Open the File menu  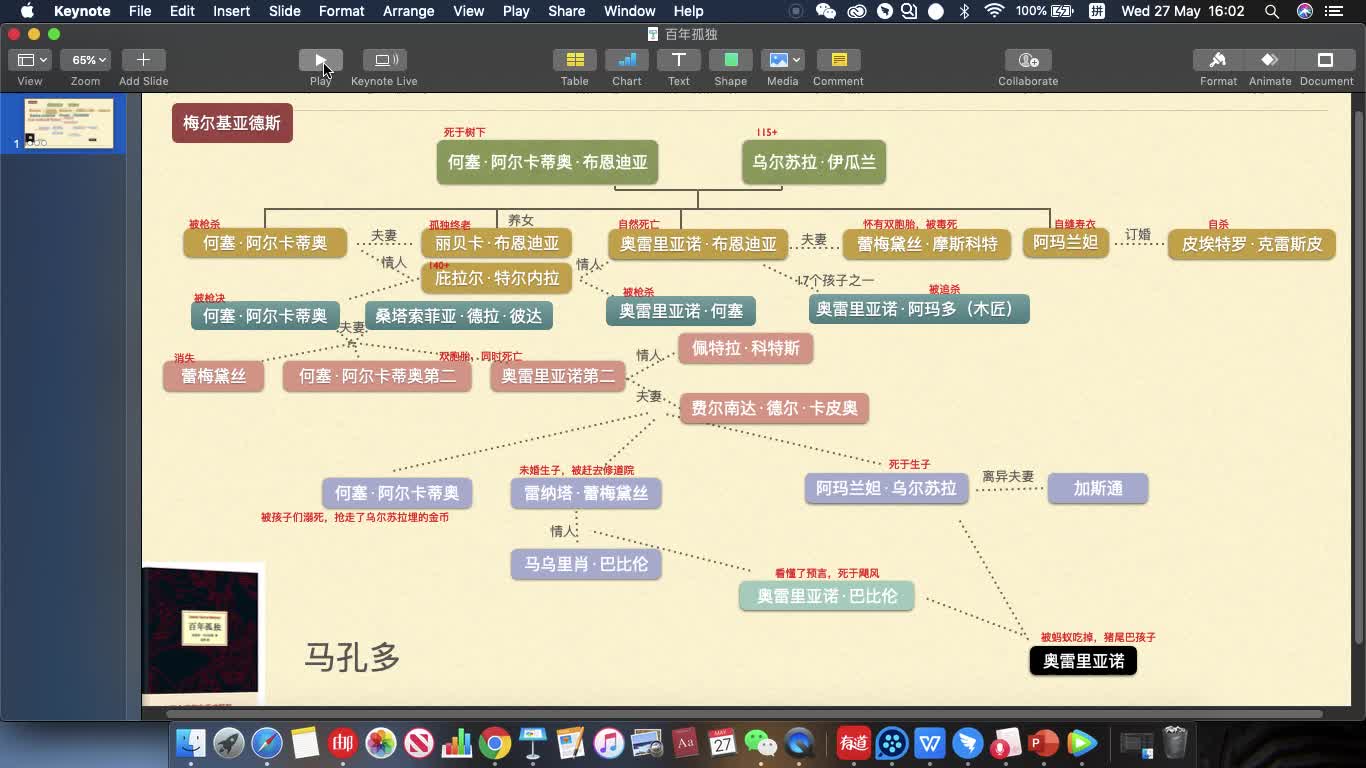(140, 11)
